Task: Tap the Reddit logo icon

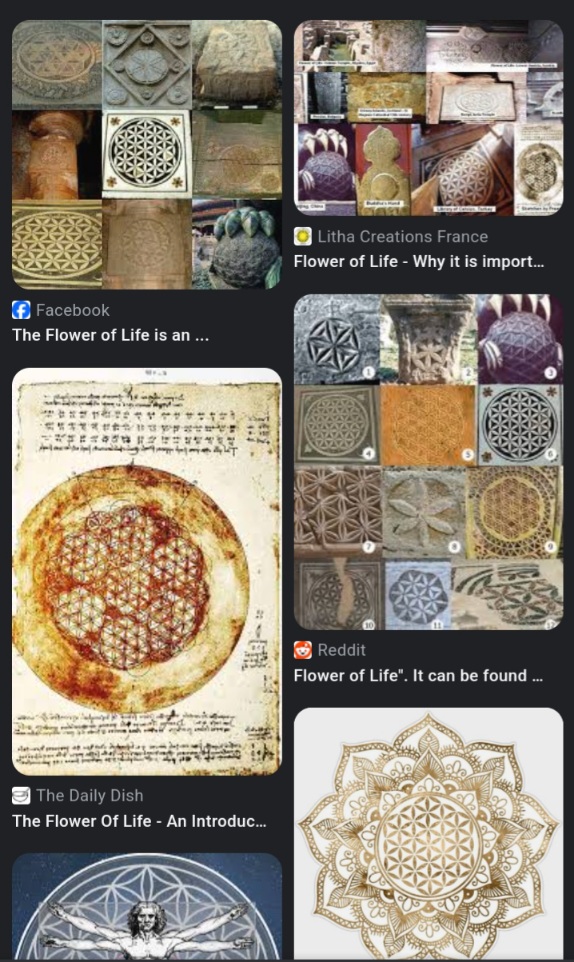Action: tap(302, 650)
